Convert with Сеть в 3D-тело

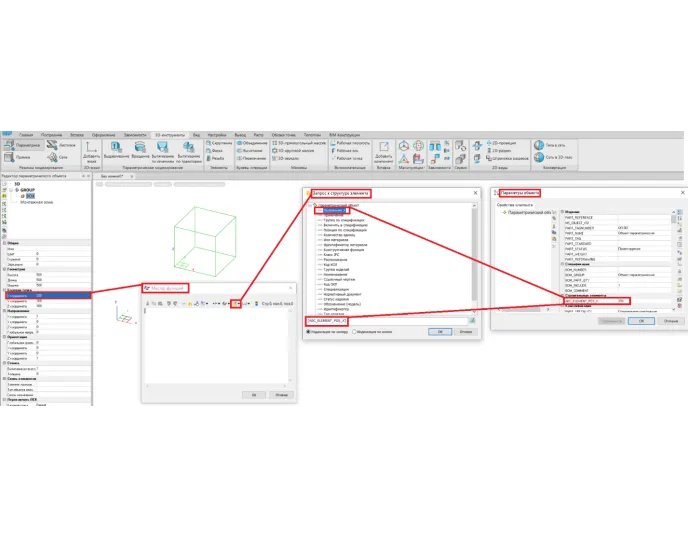pyautogui.click(x=553, y=157)
